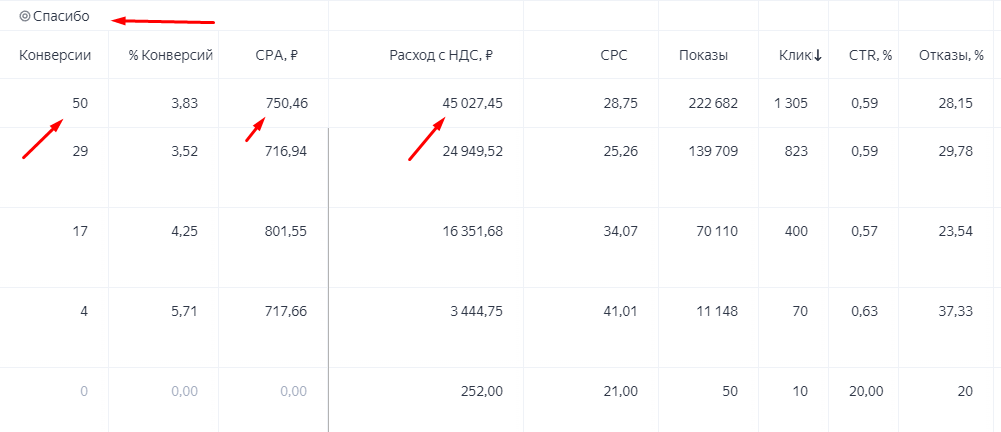The height and width of the screenshot is (432, 1001).
Task: Click the 222 682 impressions cell
Action: click(x=712, y=103)
